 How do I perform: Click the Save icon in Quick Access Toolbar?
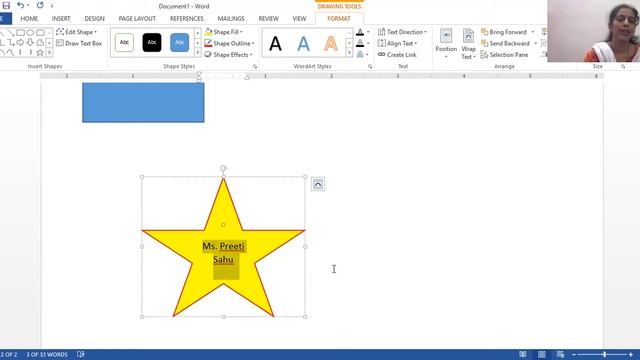(x=6, y=5)
